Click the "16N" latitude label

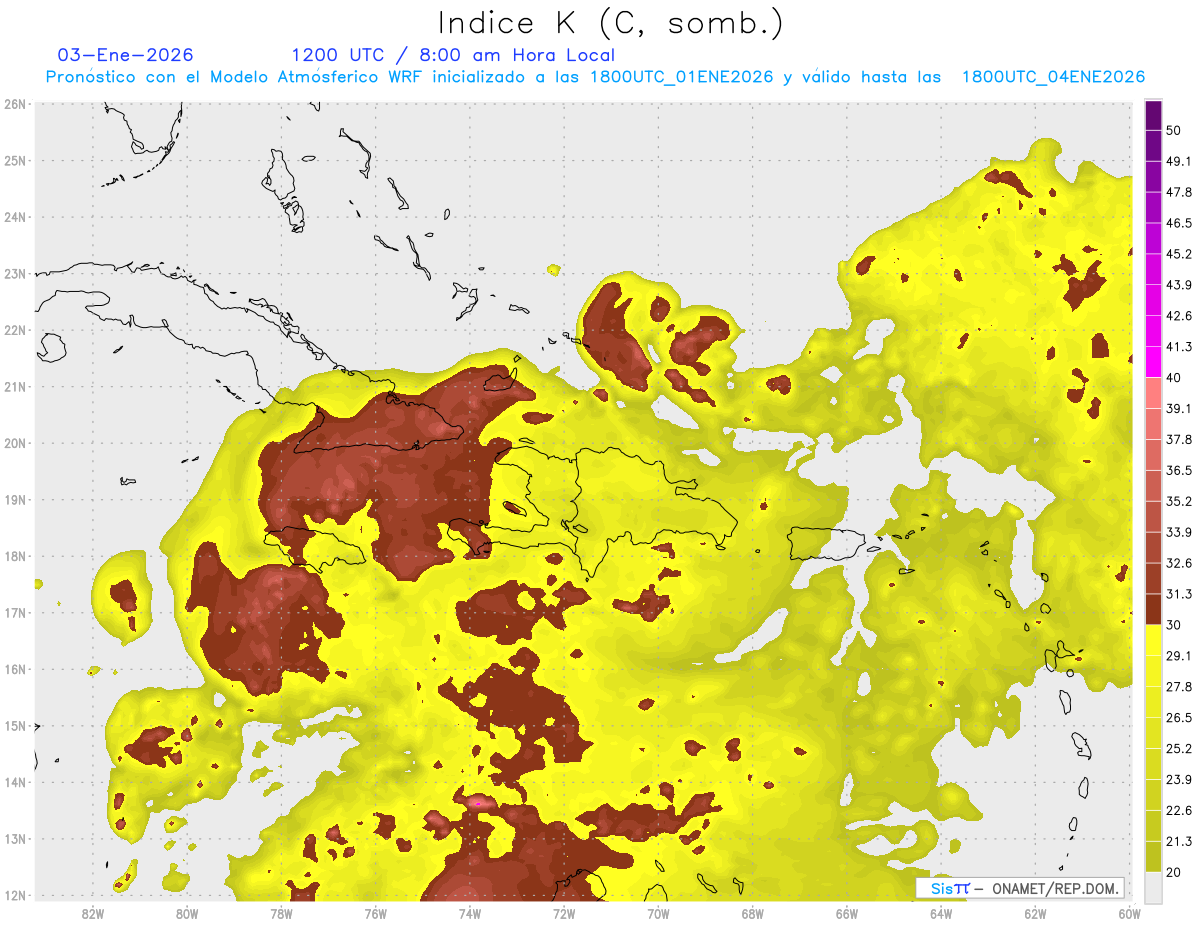click(x=15, y=669)
